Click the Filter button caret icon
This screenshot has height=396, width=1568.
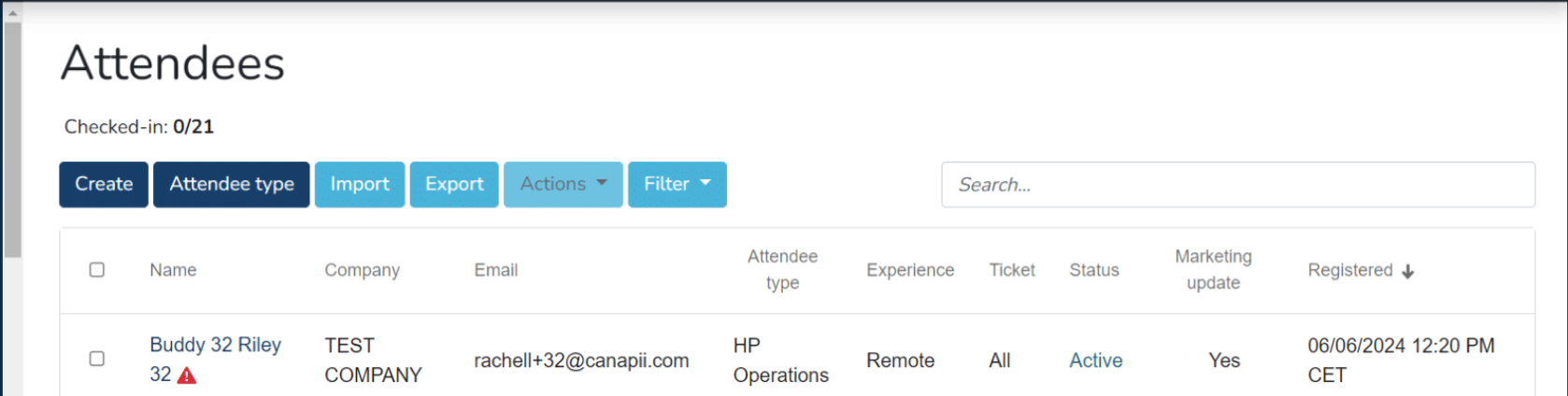[706, 183]
